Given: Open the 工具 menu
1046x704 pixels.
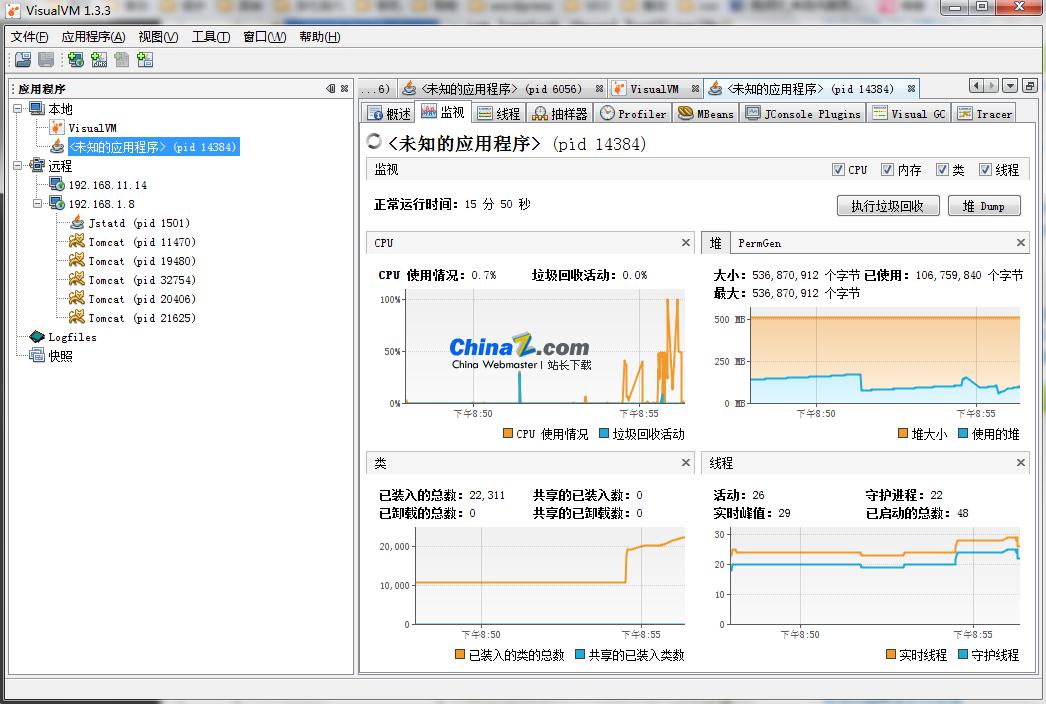Looking at the screenshot, I should pyautogui.click(x=210, y=37).
